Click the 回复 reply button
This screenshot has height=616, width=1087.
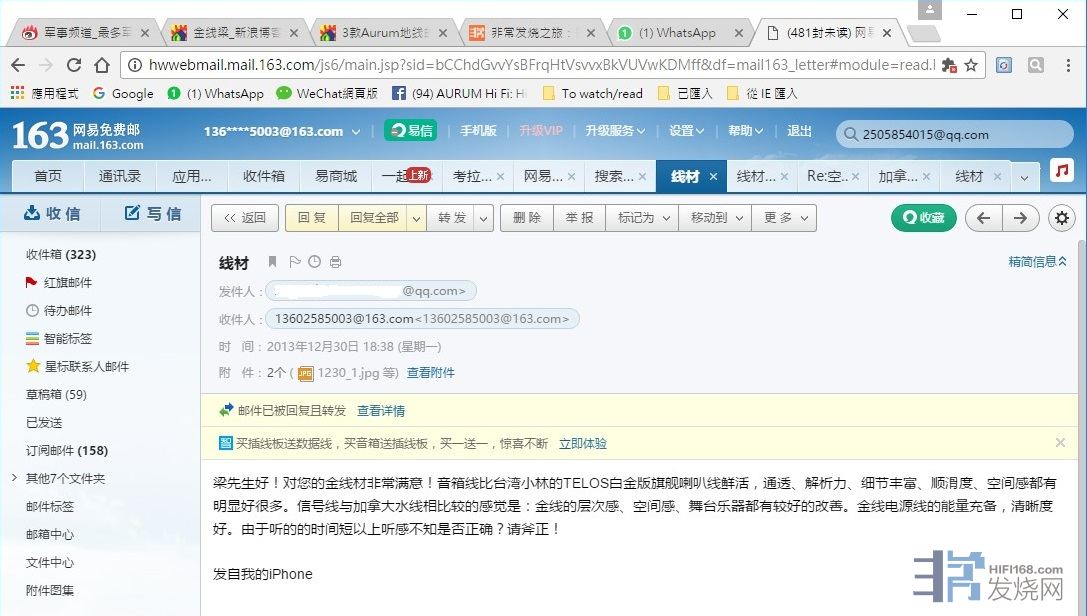coord(311,218)
